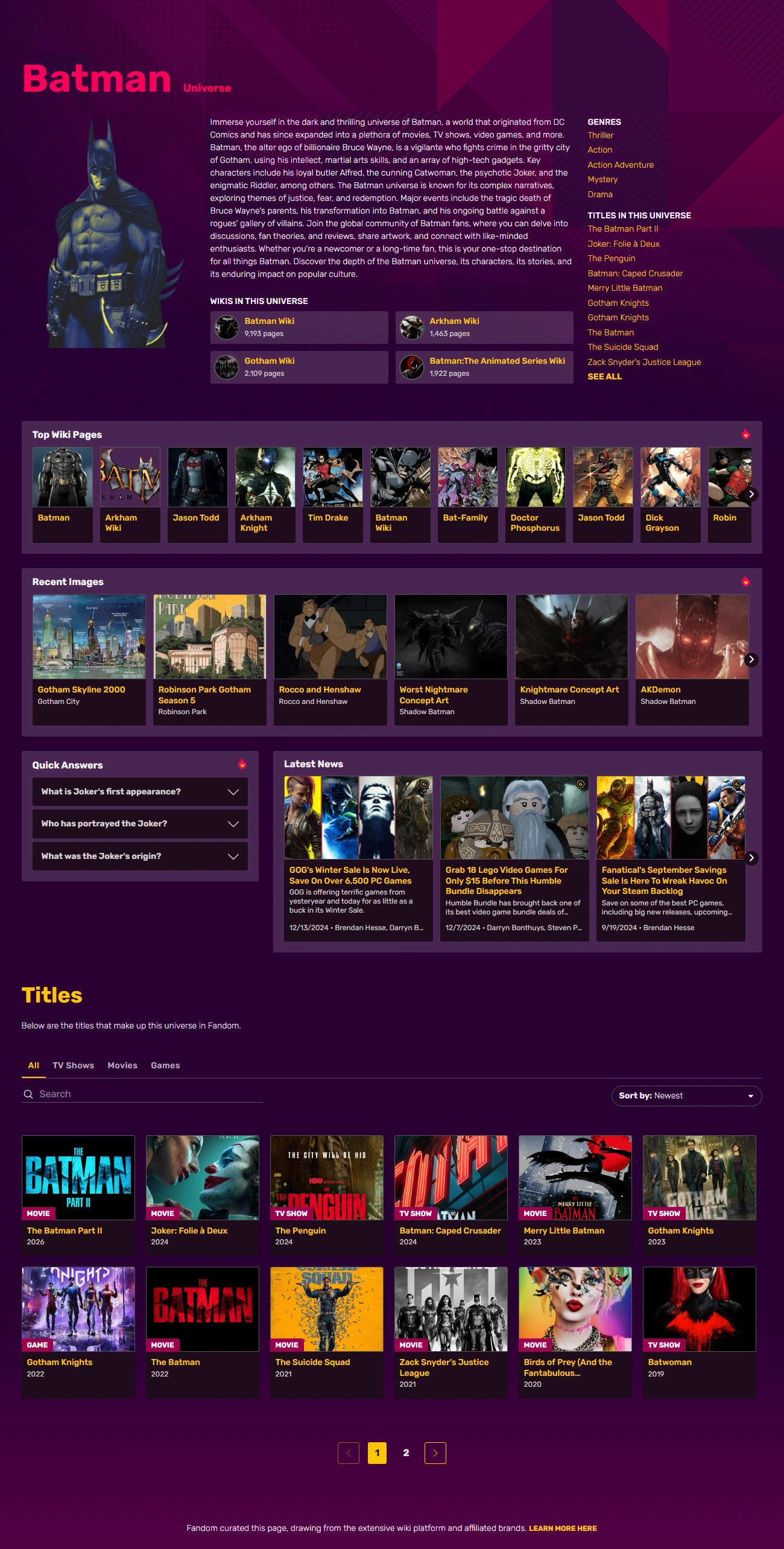Open Bat-Family wiki page thumbnail

[x=468, y=477]
